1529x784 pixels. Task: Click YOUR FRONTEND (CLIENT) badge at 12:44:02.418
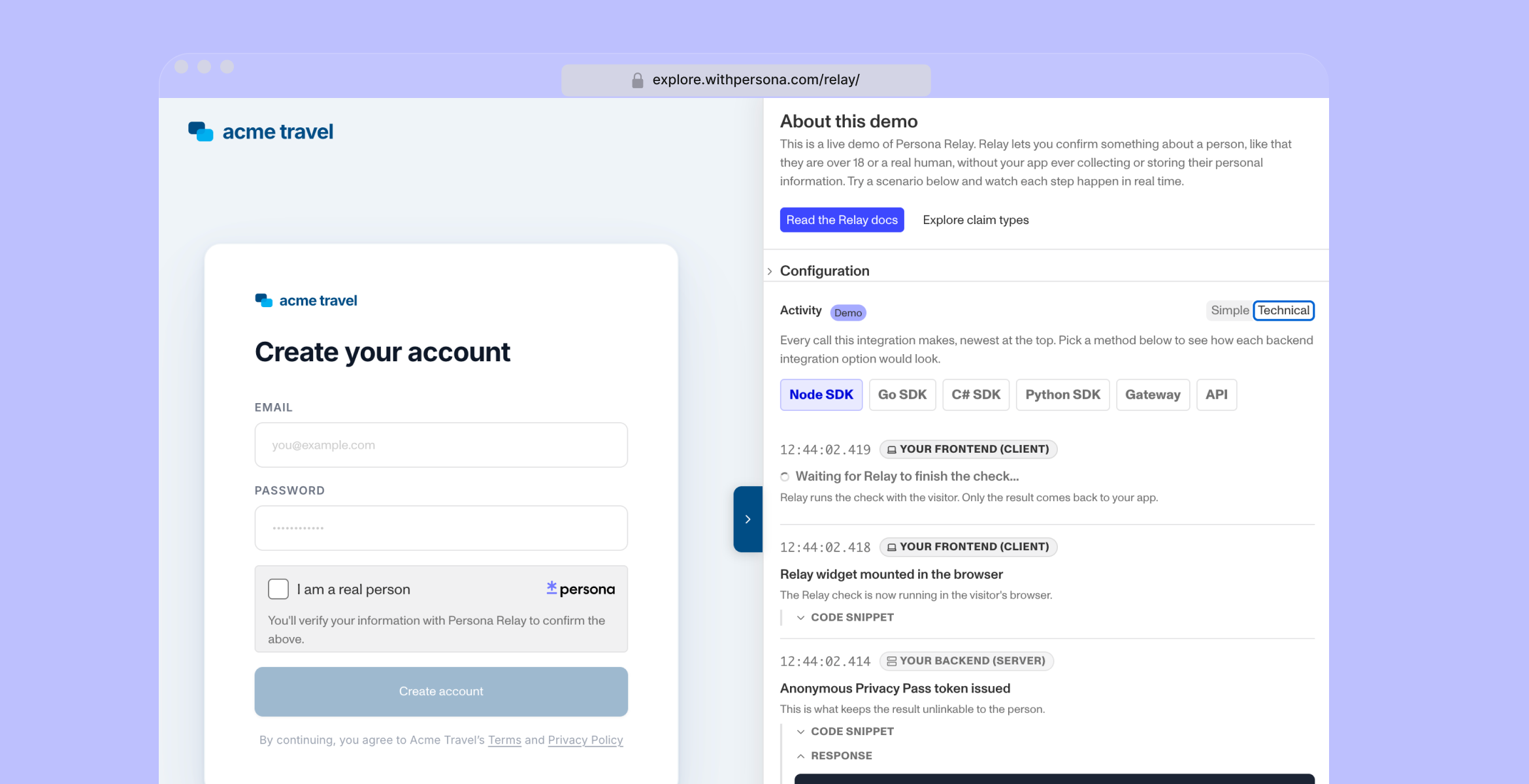coord(968,547)
